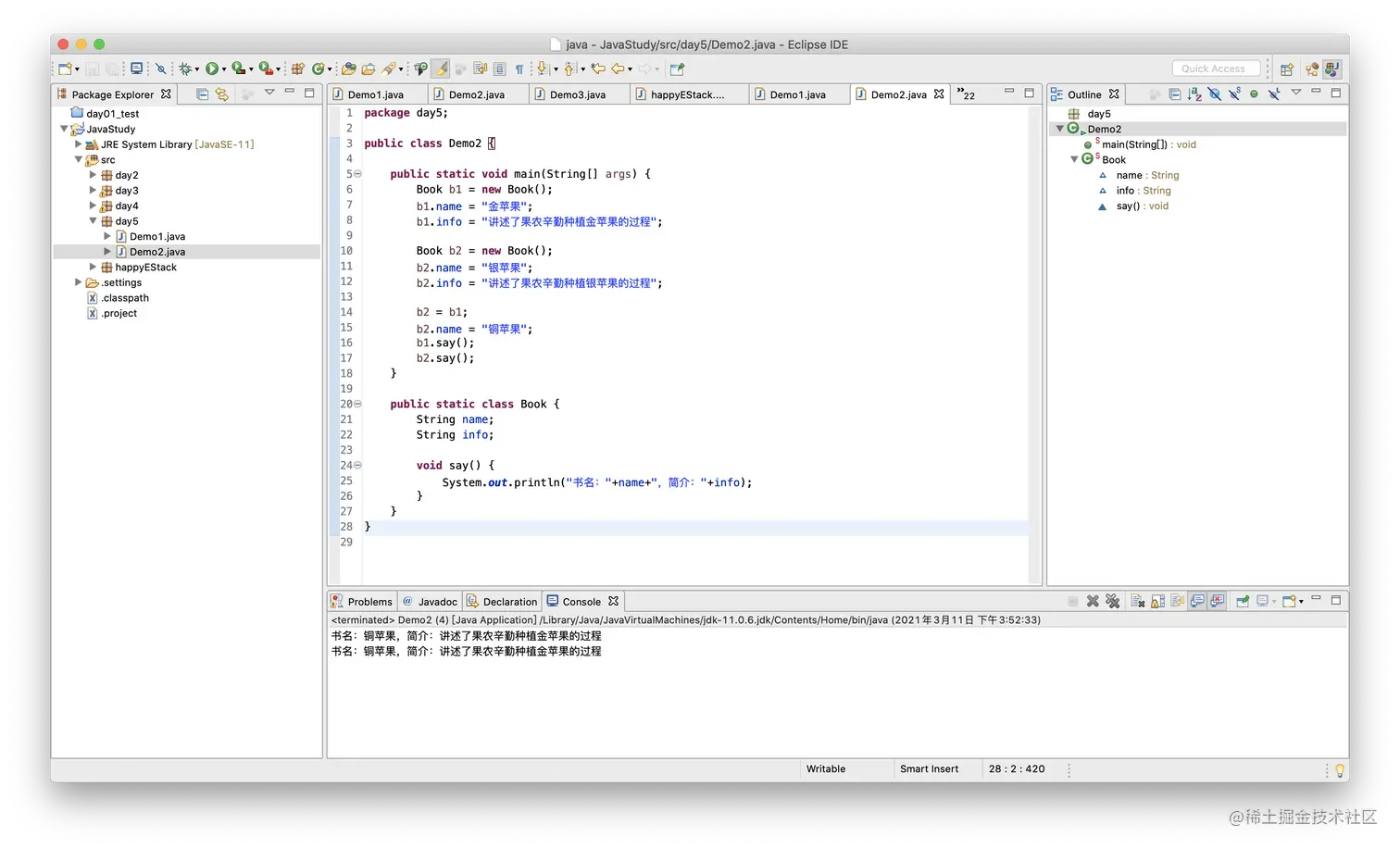
Task: Click Remove Launch icon in Console
Action: point(1093,601)
